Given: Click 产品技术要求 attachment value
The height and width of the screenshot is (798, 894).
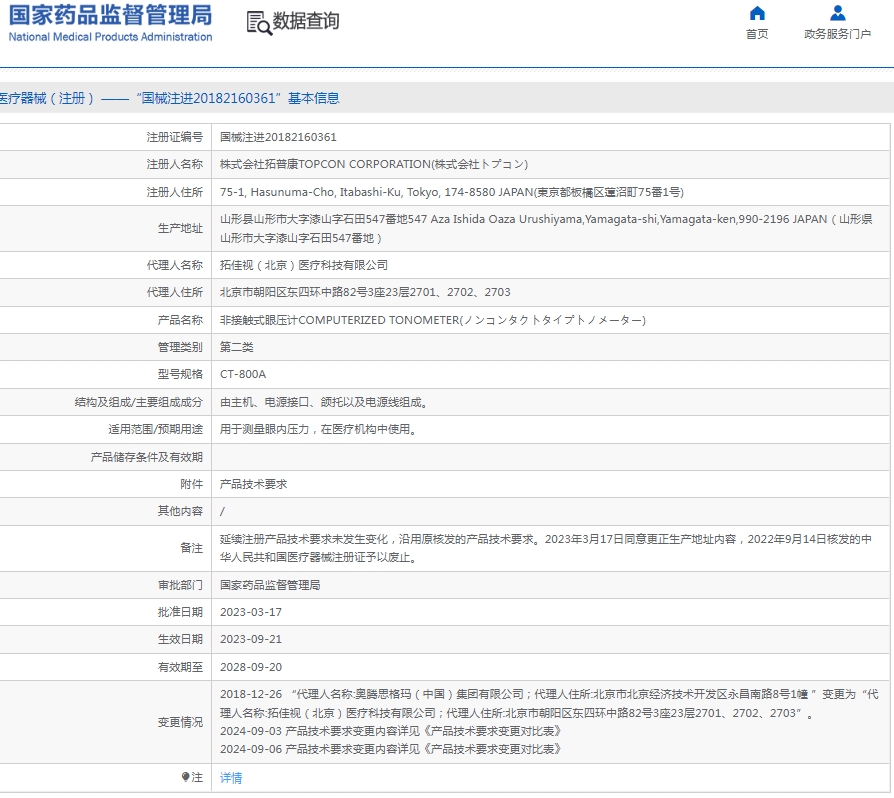Looking at the screenshot, I should [x=254, y=484].
